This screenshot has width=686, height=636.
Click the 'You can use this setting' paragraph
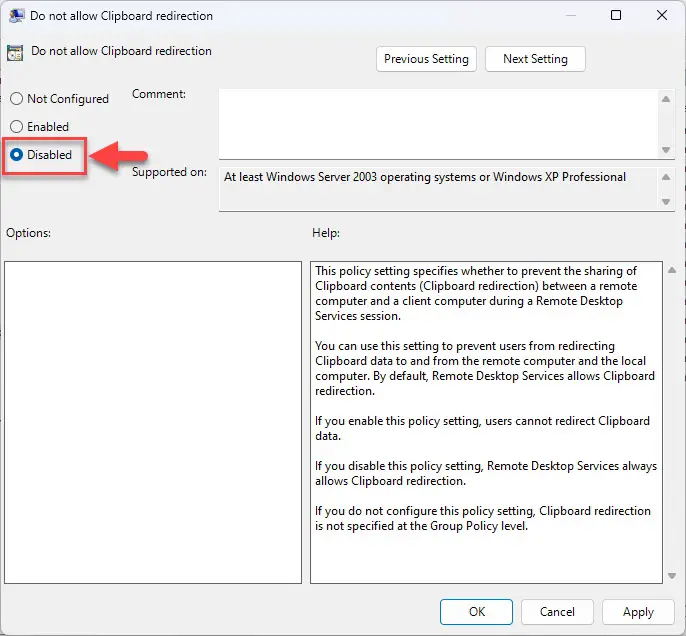(x=485, y=368)
